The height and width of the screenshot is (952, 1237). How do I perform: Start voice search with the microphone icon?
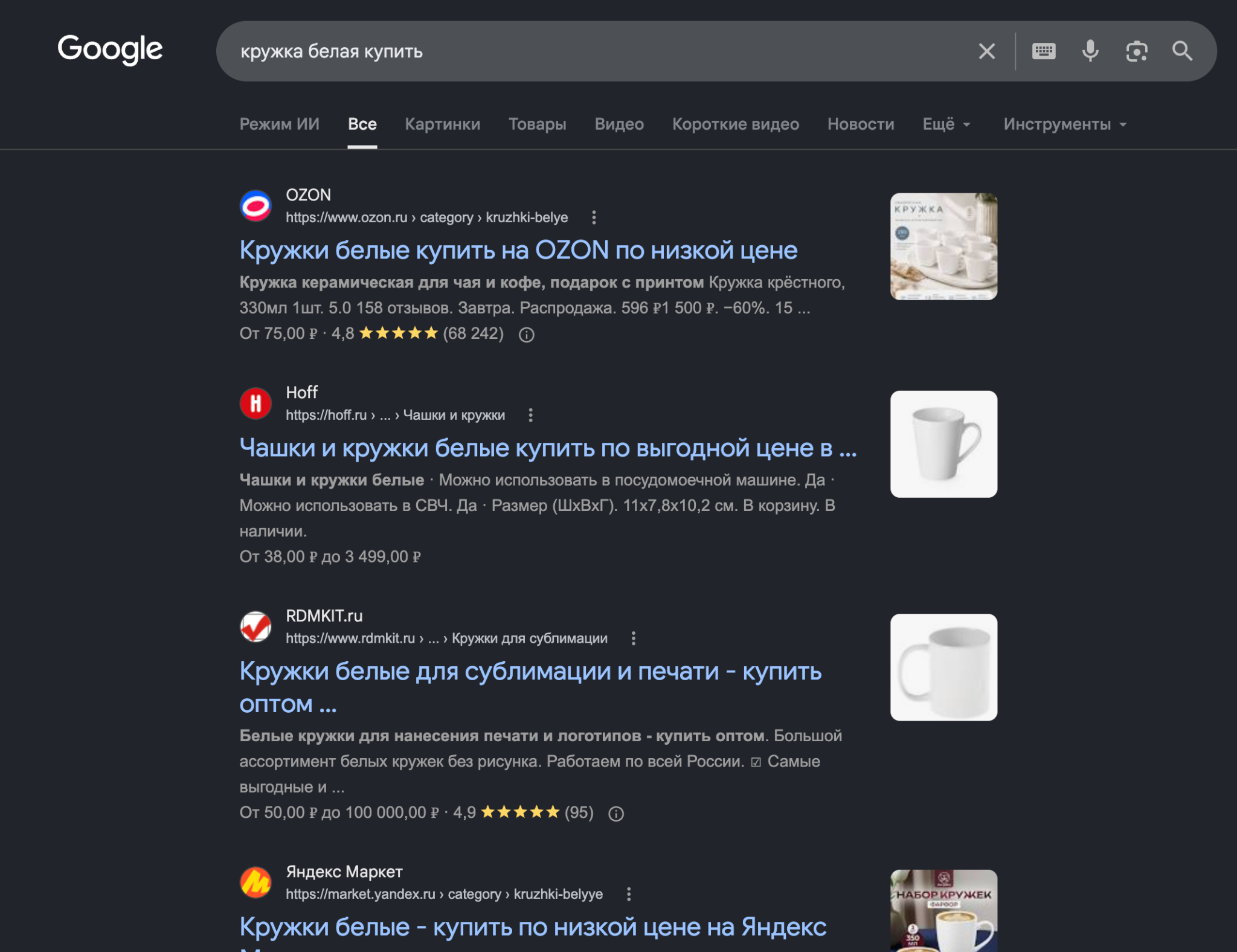point(1090,51)
